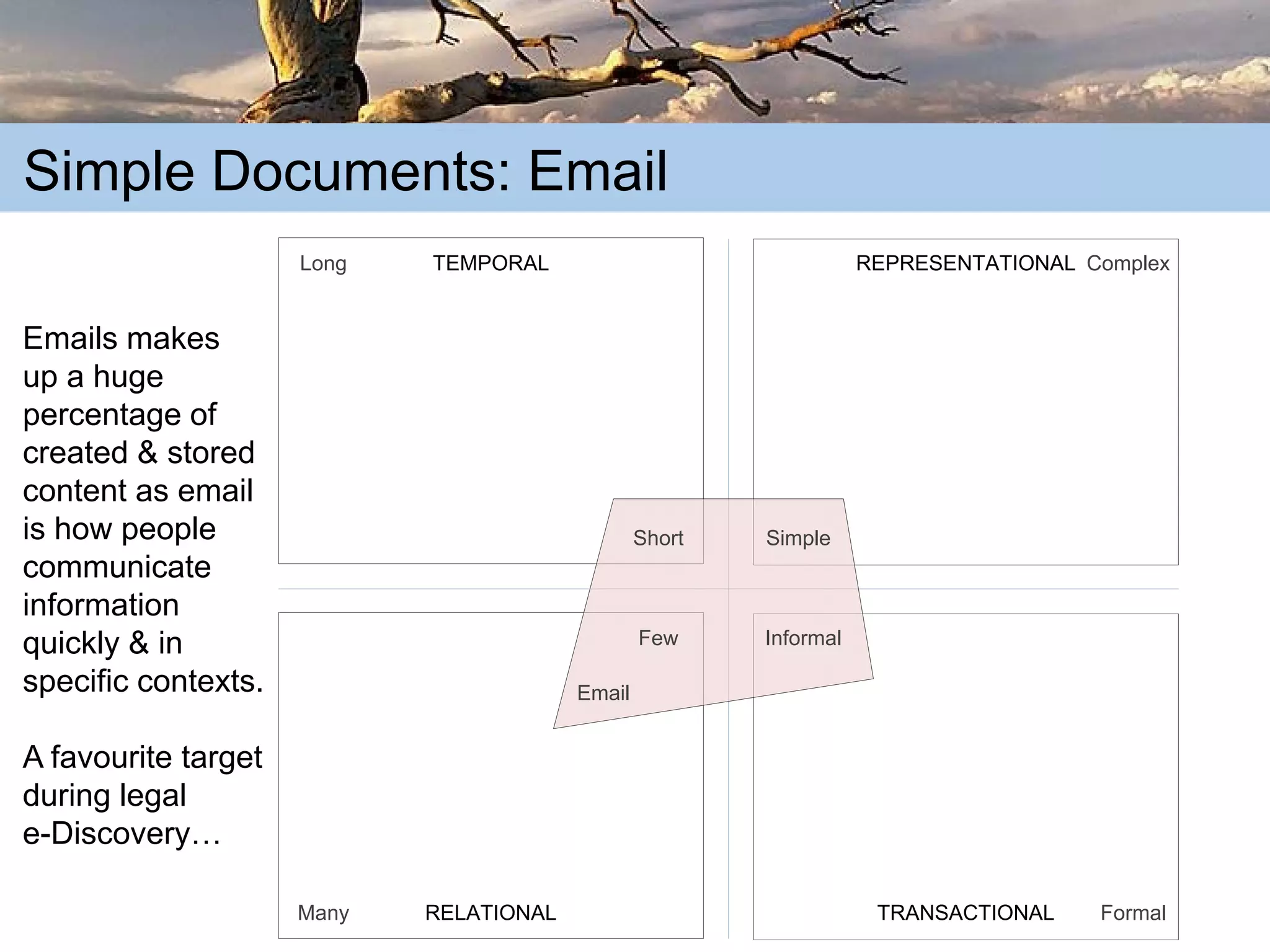Click the 'Informal' label in the Transactional box
The height and width of the screenshot is (952, 1270).
[803, 638]
